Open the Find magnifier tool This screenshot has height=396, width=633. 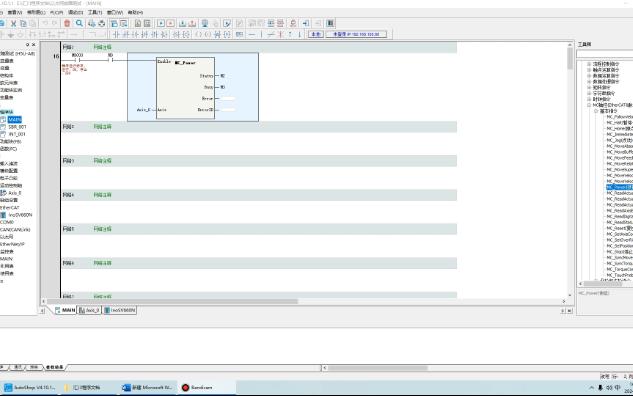80,23
